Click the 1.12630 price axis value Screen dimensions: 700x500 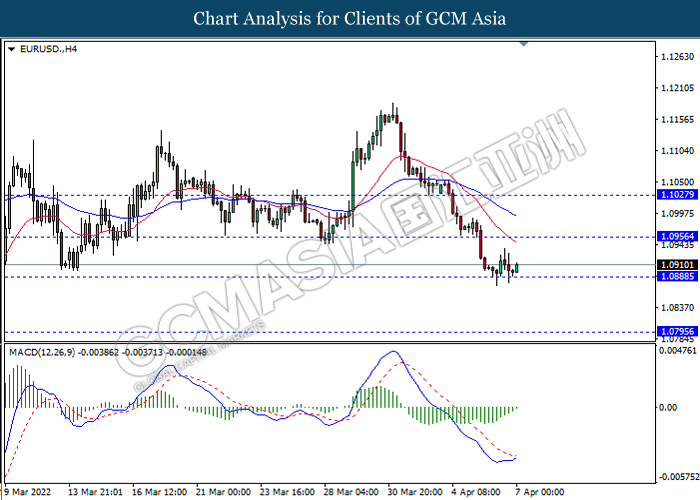pos(677,57)
